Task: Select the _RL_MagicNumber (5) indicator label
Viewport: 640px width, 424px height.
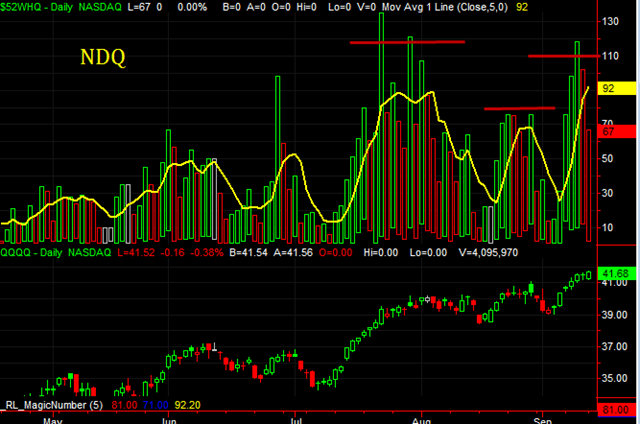Action: 52,405
